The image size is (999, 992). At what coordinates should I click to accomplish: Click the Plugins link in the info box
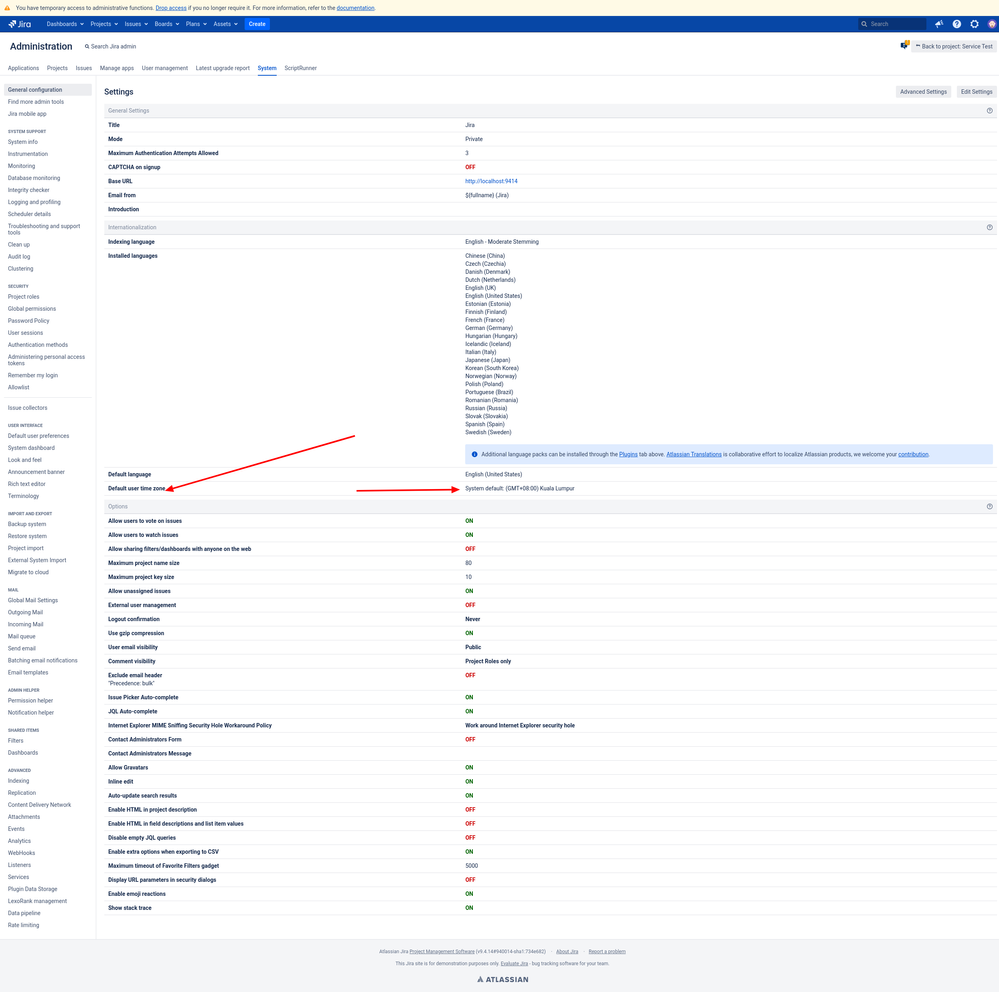coord(628,455)
